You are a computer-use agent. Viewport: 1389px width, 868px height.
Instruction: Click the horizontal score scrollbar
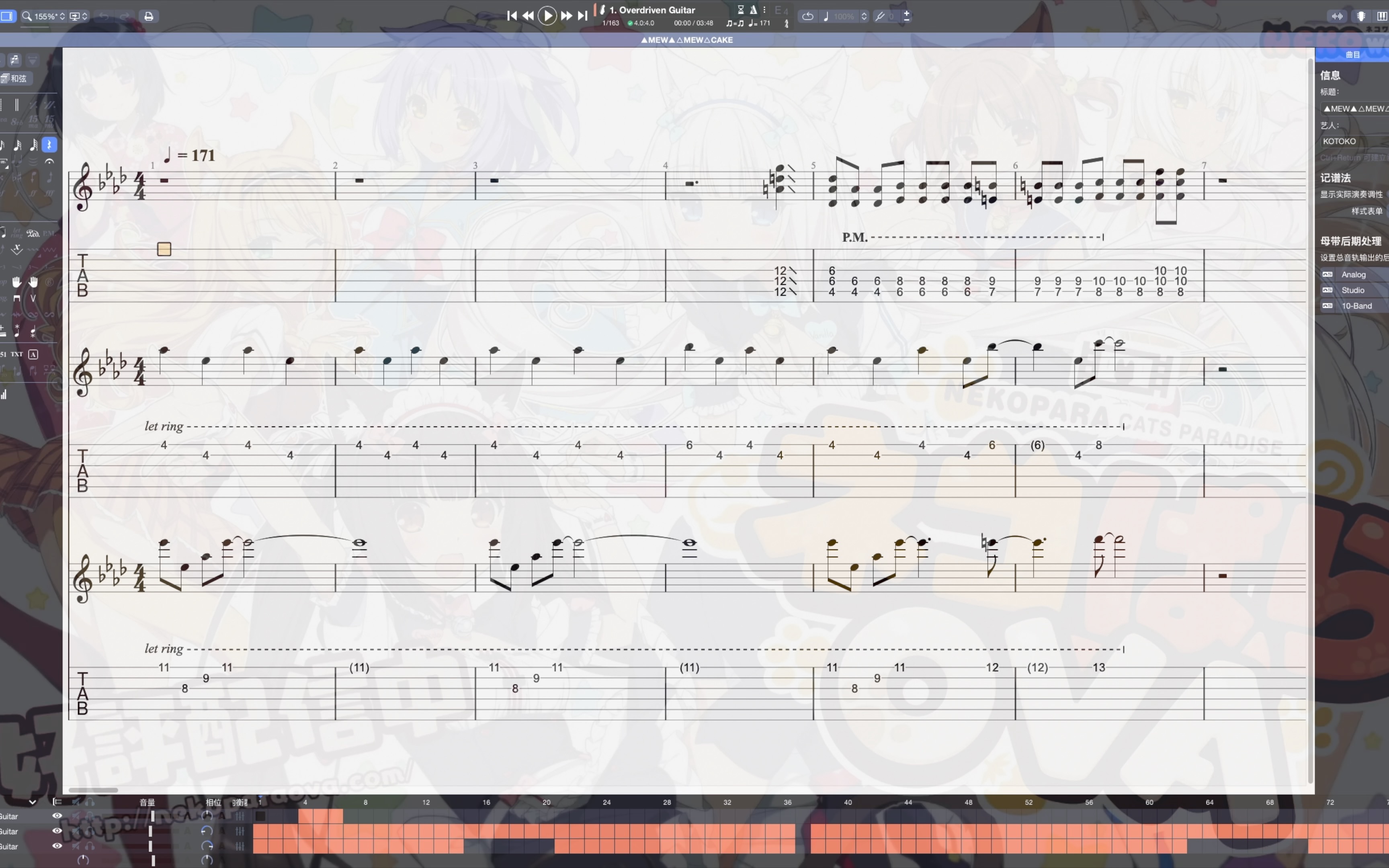point(93,790)
